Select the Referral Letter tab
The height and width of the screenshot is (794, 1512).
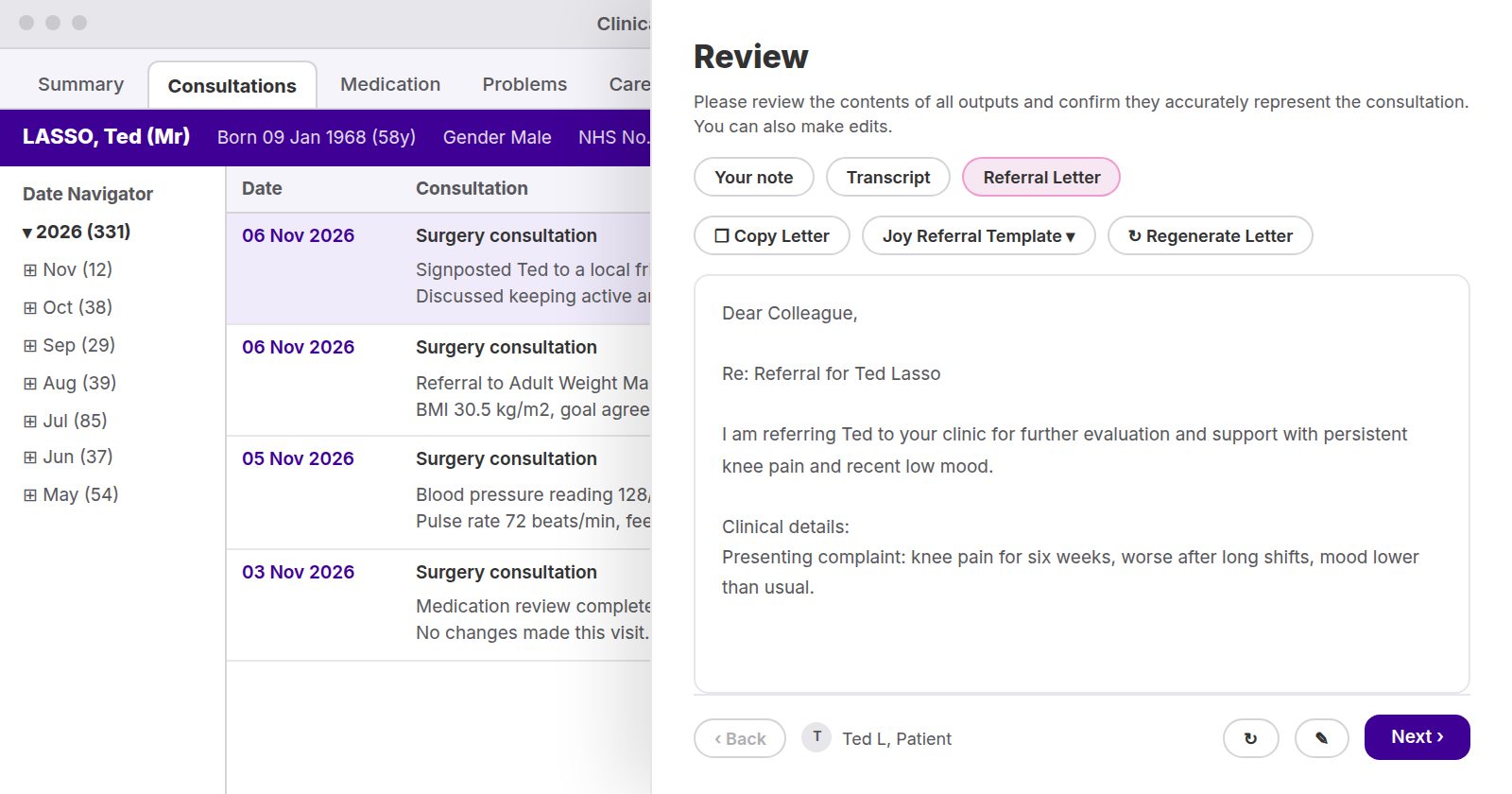pos(1041,177)
